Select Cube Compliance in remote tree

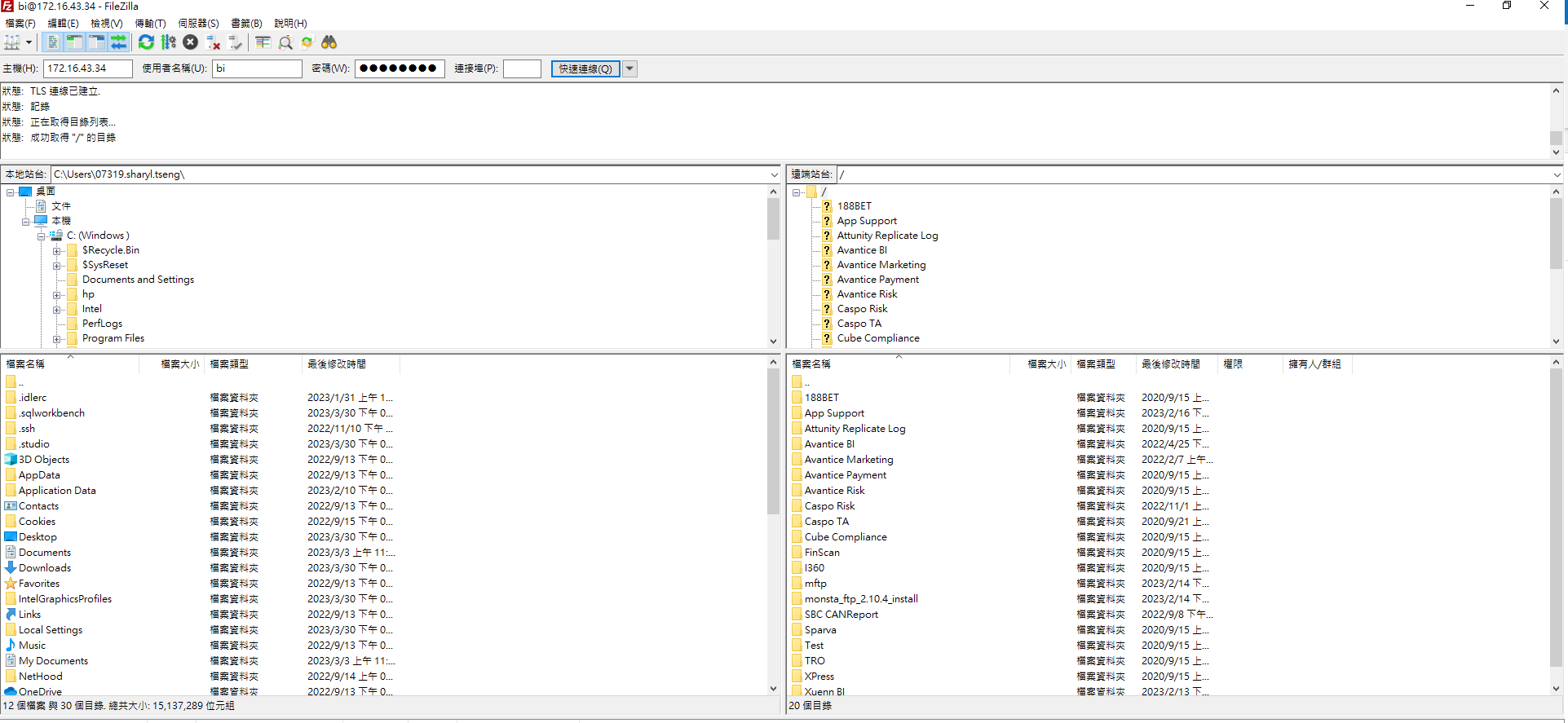[878, 338]
